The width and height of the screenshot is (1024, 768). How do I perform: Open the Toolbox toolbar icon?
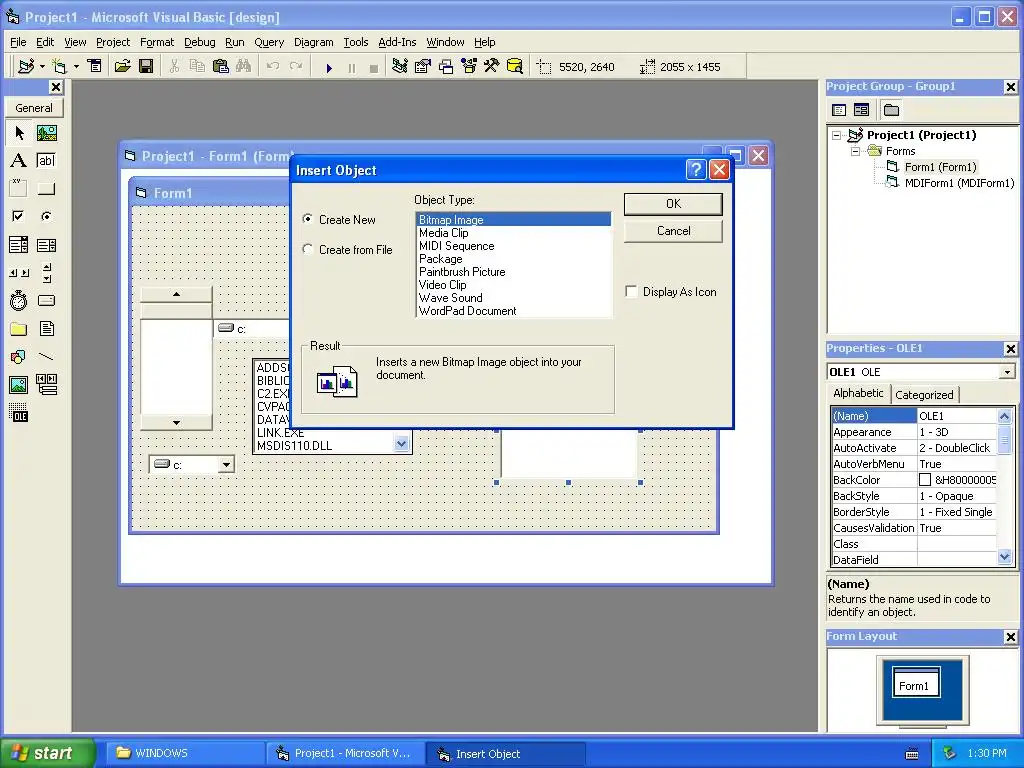click(492, 67)
